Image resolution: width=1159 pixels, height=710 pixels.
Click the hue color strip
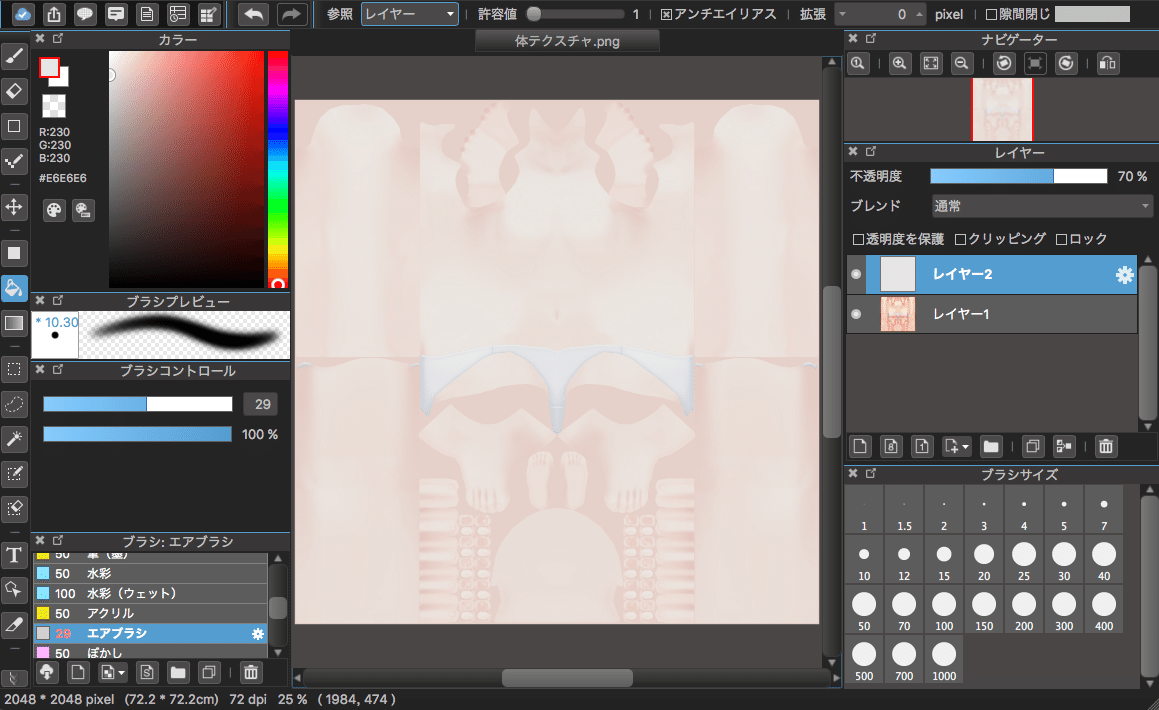click(x=278, y=169)
